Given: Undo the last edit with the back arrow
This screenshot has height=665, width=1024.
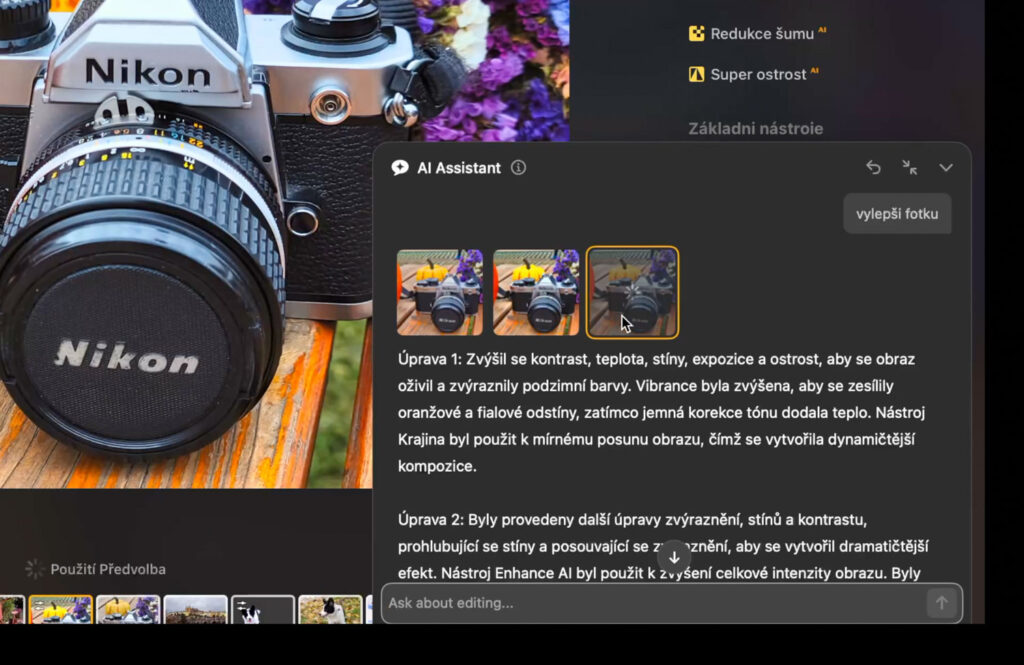Looking at the screenshot, I should (872, 168).
